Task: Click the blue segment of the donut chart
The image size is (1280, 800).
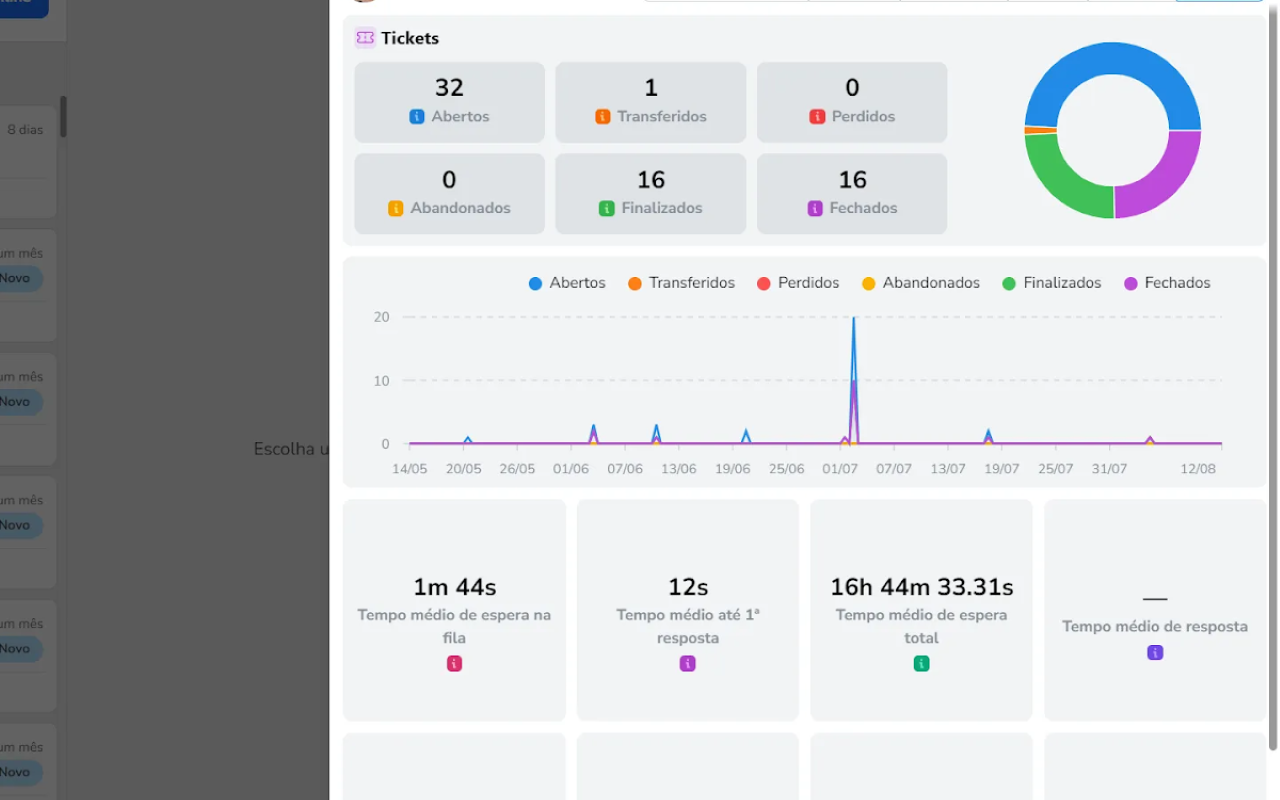Action: [x=1113, y=58]
